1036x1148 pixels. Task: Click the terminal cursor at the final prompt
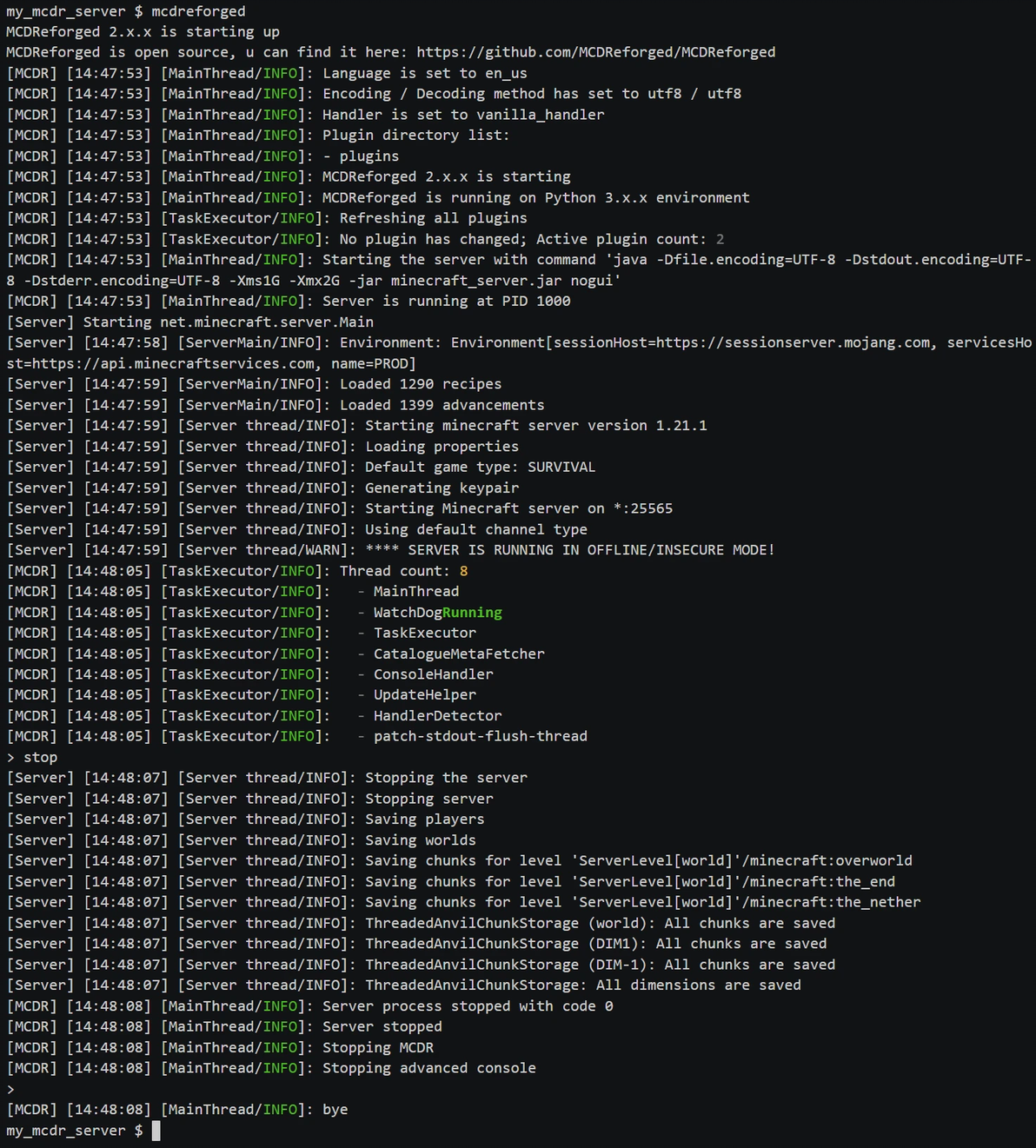[x=156, y=1131]
